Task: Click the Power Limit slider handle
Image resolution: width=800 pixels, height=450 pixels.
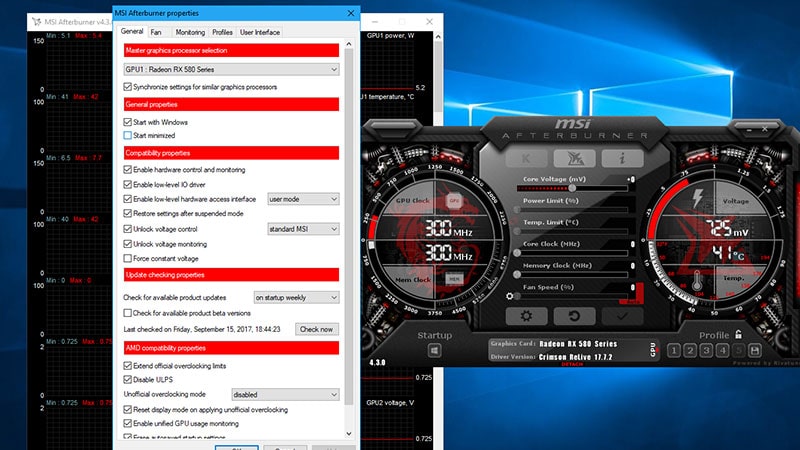Action: tap(517, 210)
